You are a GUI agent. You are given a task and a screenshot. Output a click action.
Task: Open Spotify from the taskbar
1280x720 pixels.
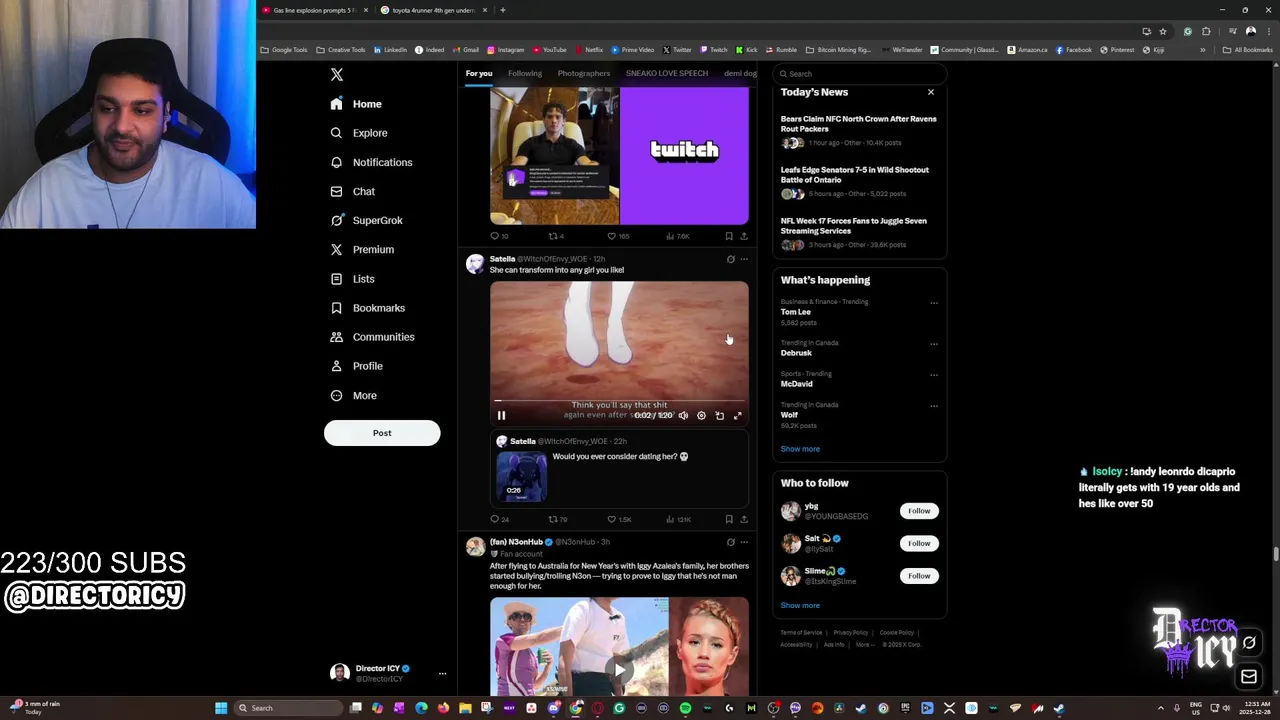tap(685, 708)
